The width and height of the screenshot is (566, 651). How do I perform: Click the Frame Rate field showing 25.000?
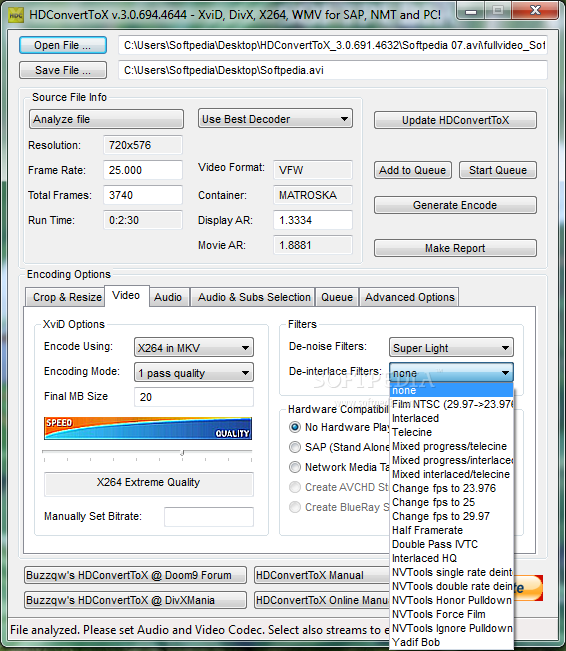[x=143, y=170]
